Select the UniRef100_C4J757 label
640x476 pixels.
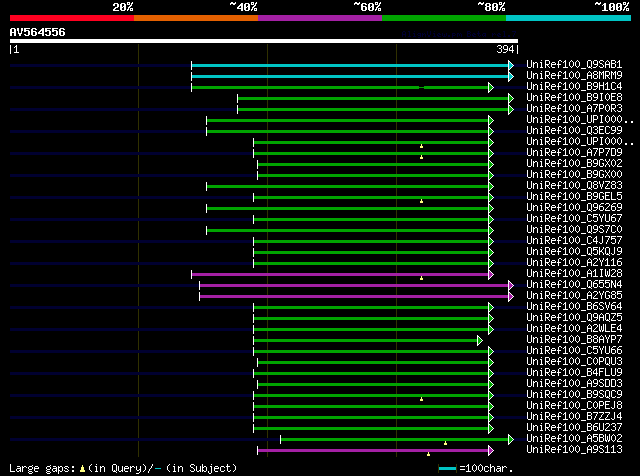574,241
